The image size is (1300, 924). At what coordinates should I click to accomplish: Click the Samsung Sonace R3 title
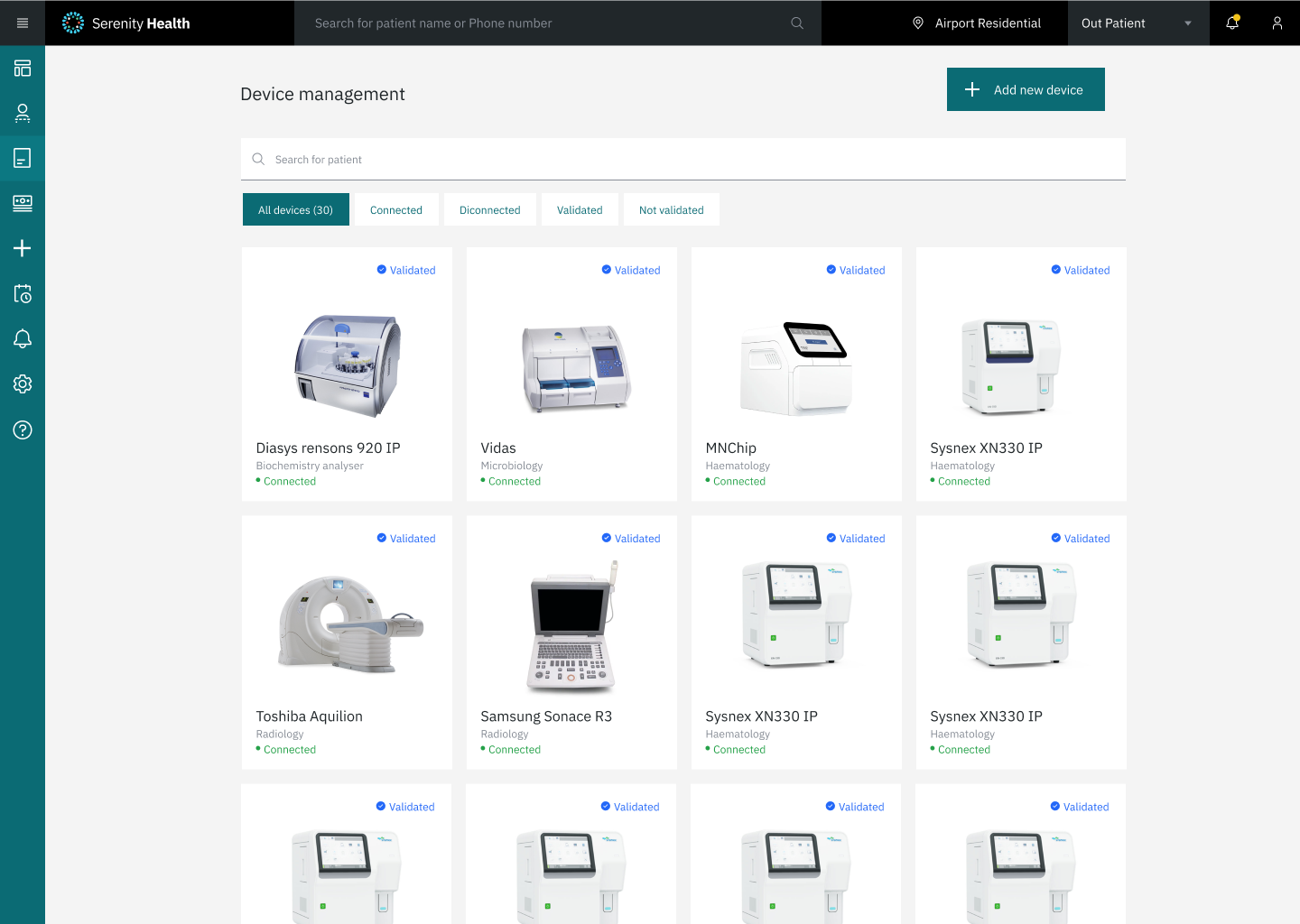[546, 716]
